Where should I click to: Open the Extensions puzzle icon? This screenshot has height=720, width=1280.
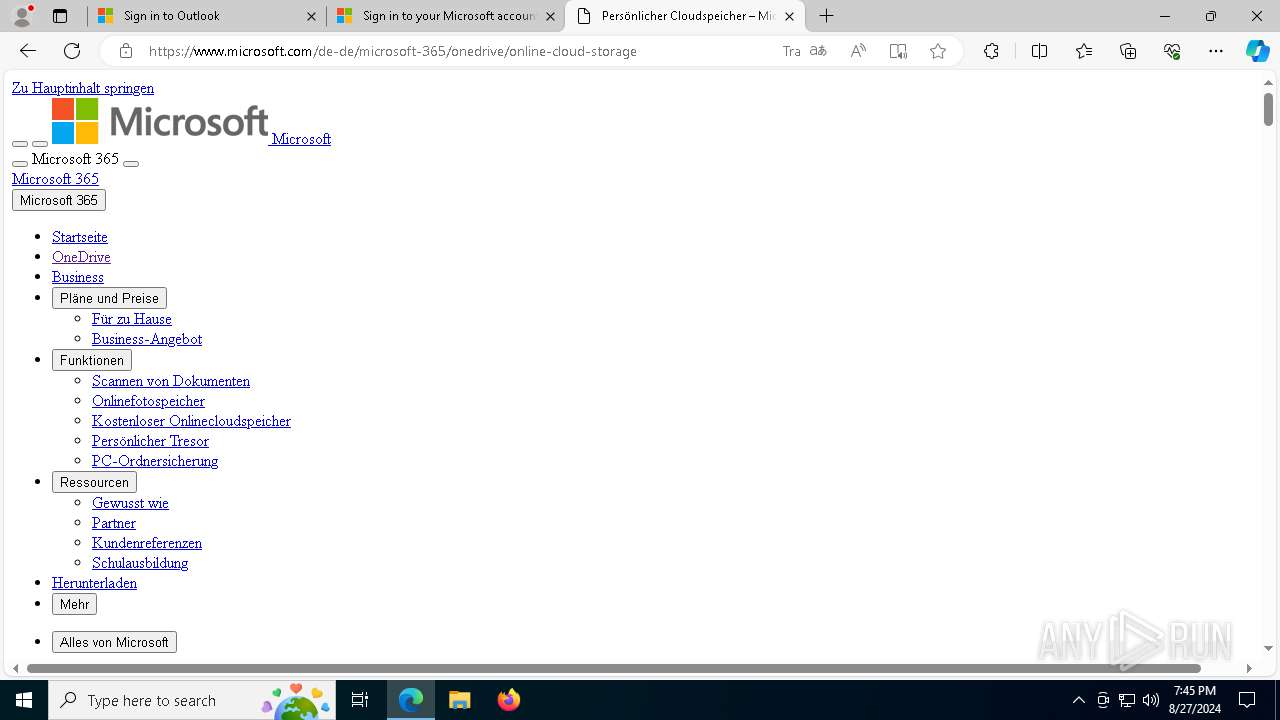pyautogui.click(x=991, y=51)
